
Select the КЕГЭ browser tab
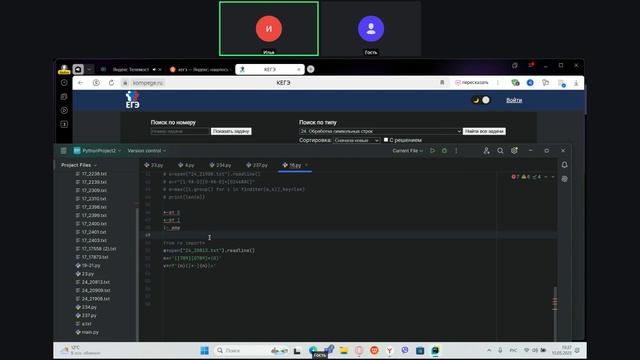pos(270,69)
